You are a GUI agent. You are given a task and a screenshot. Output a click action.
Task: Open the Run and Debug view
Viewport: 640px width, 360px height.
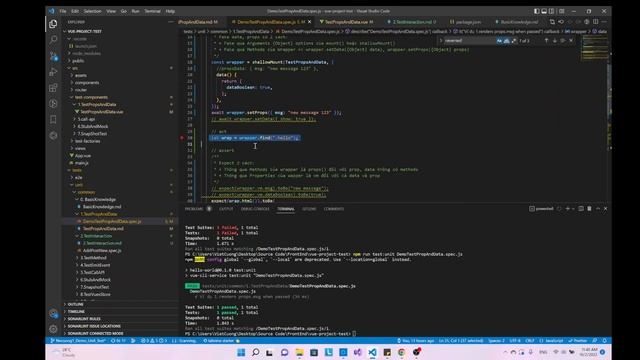click(53, 72)
